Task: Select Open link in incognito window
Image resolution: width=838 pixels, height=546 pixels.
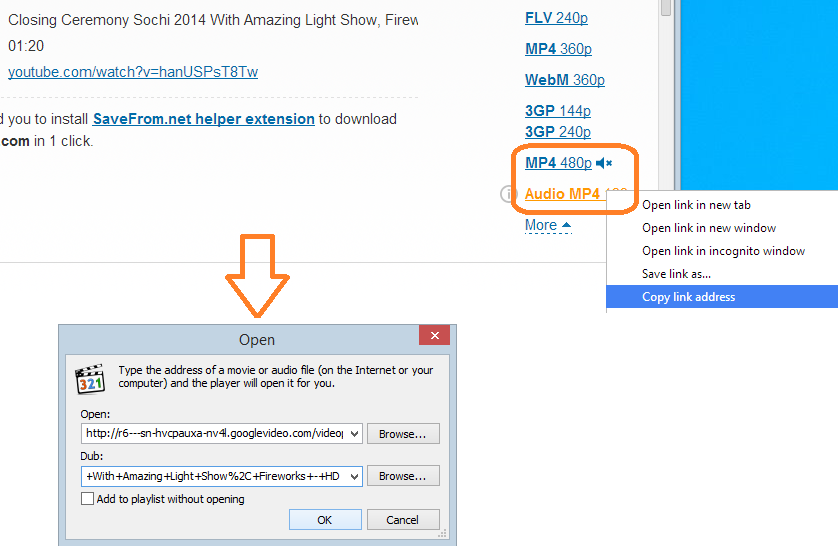Action: (723, 251)
